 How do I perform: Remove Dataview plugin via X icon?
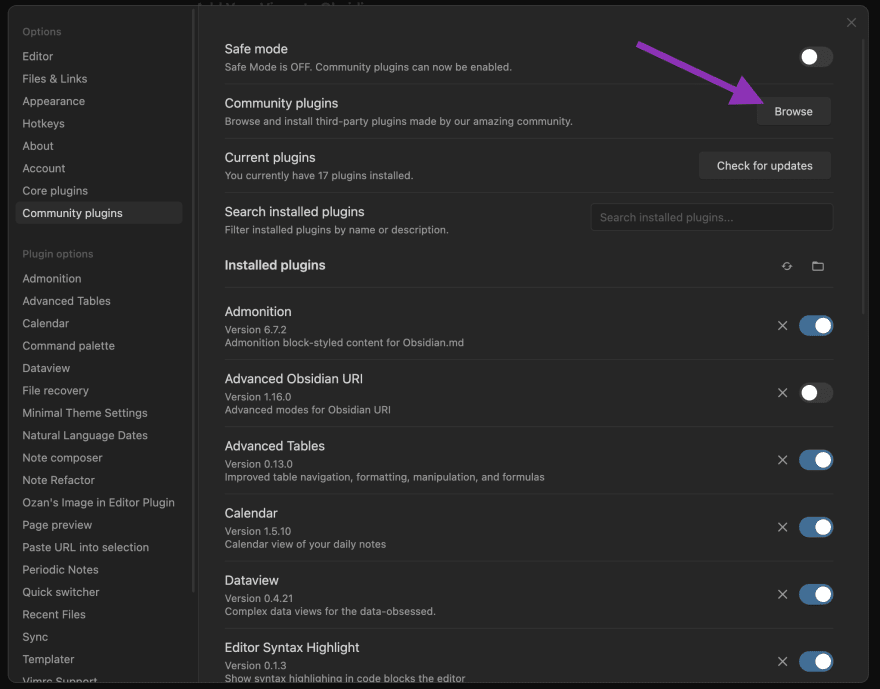tap(782, 594)
